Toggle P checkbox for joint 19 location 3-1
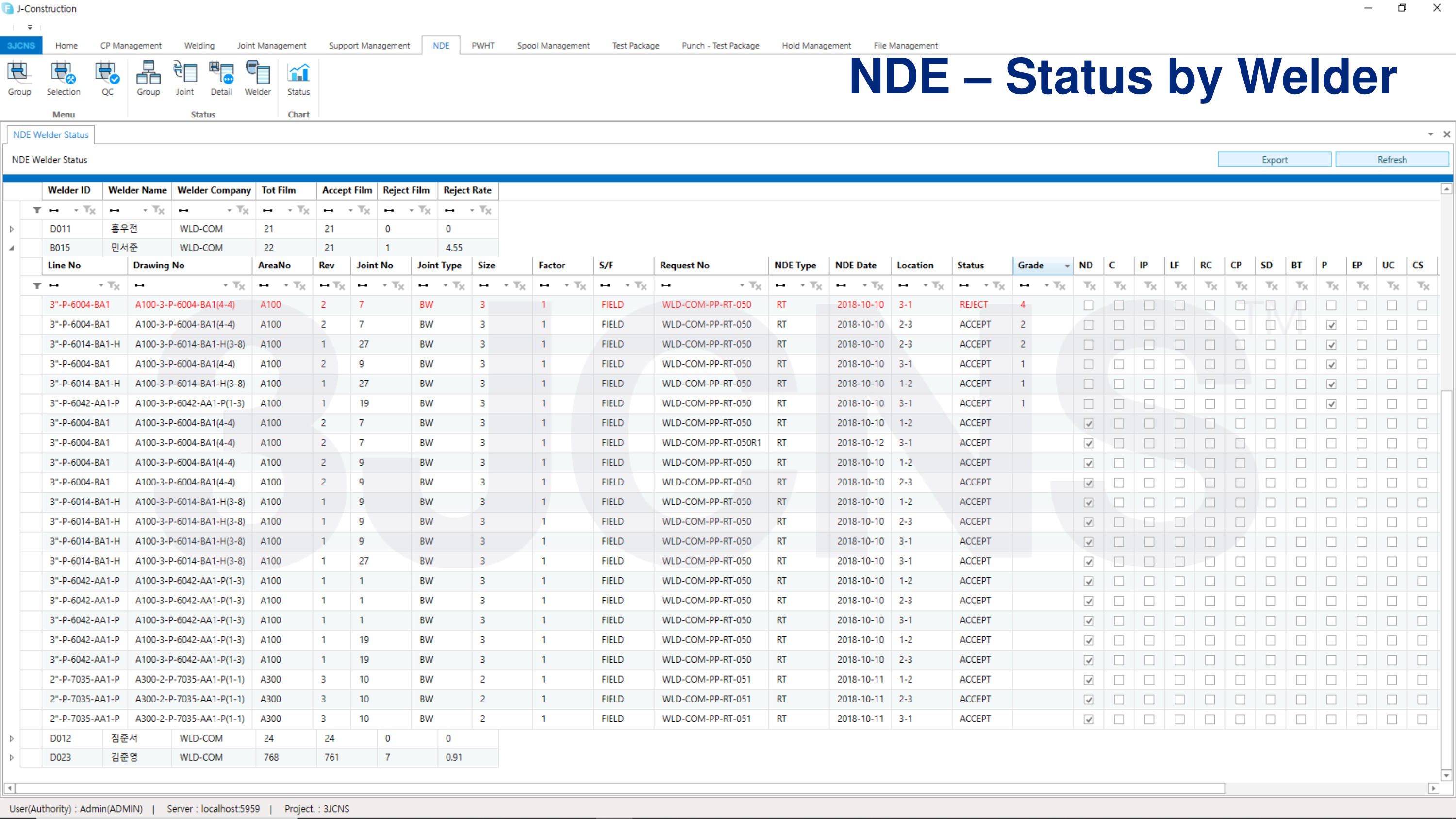This screenshot has height=819, width=1456. [1331, 404]
